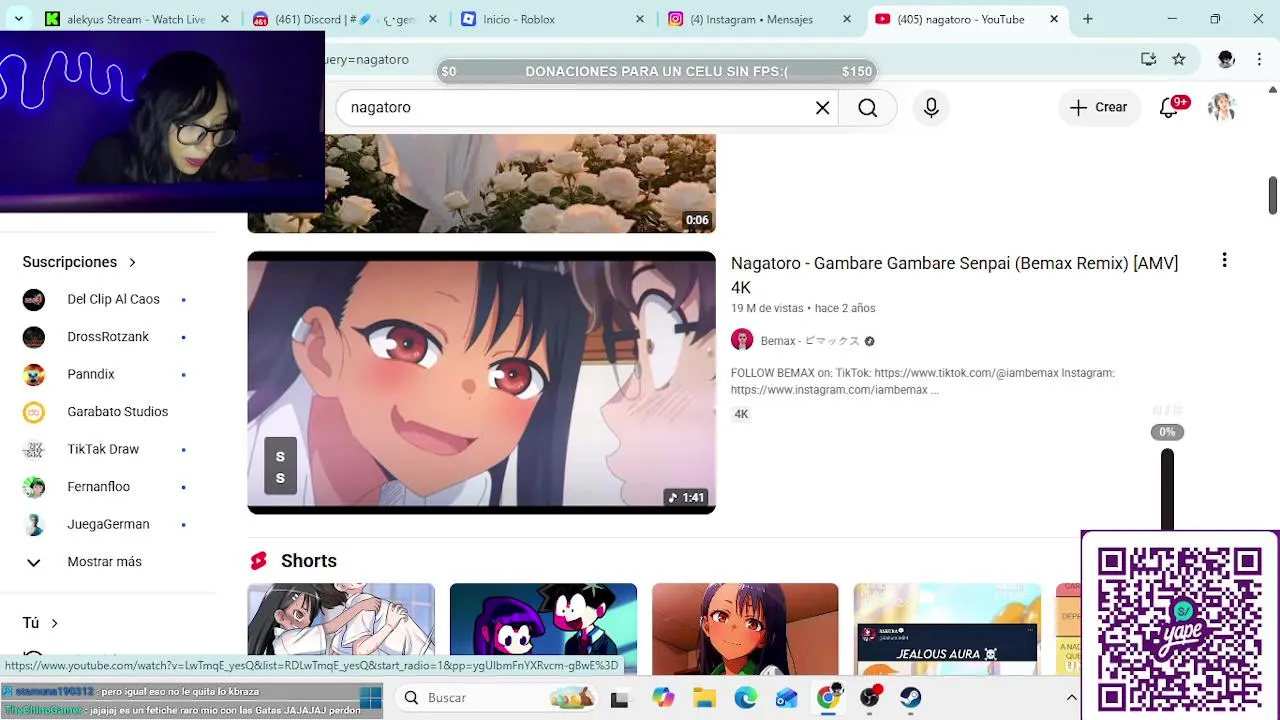Screen dimensions: 1280x720
Task: Play Gambare Gambare Senpai video thumbnail
Action: (x=481, y=383)
